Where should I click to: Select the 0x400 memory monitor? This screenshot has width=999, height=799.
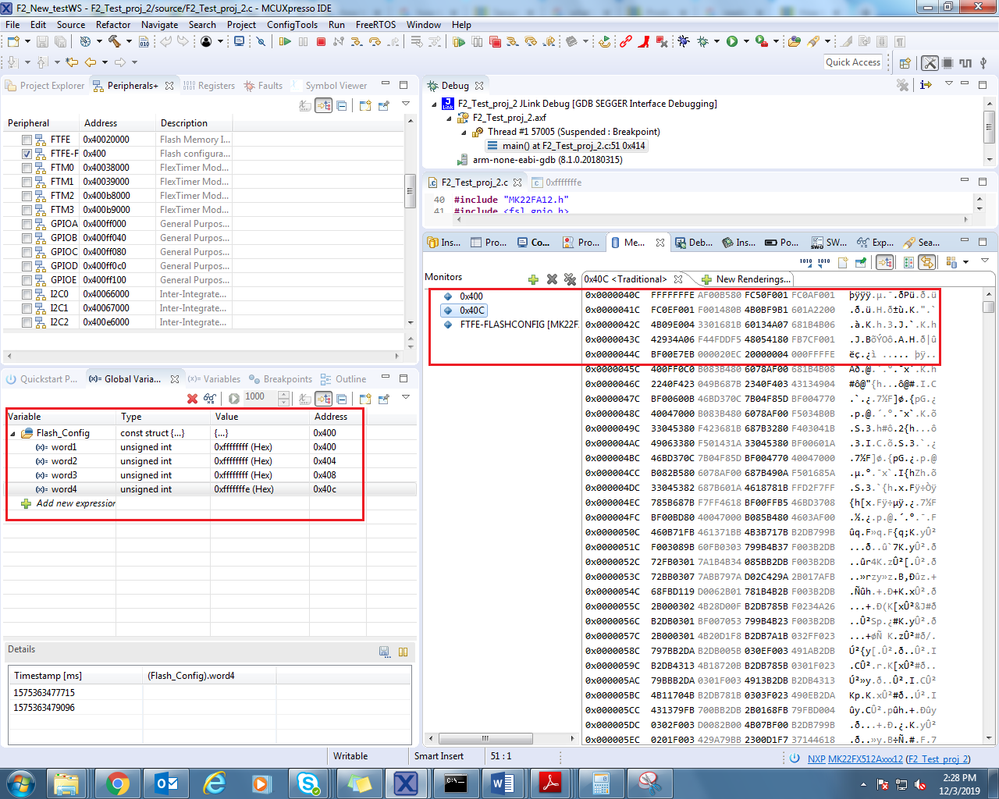point(464,296)
